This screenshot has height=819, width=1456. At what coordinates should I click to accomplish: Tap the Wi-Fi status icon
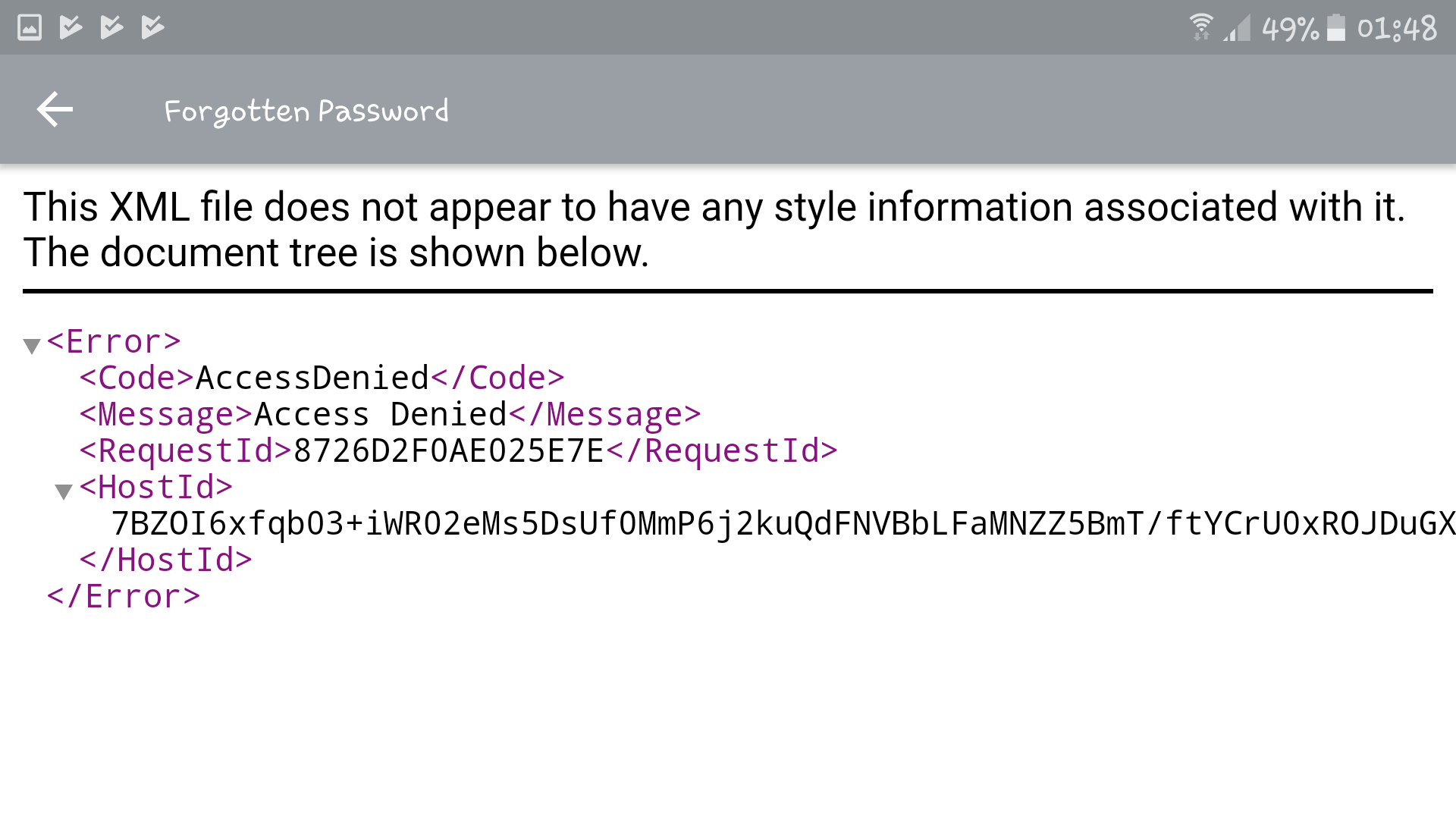point(1201,27)
